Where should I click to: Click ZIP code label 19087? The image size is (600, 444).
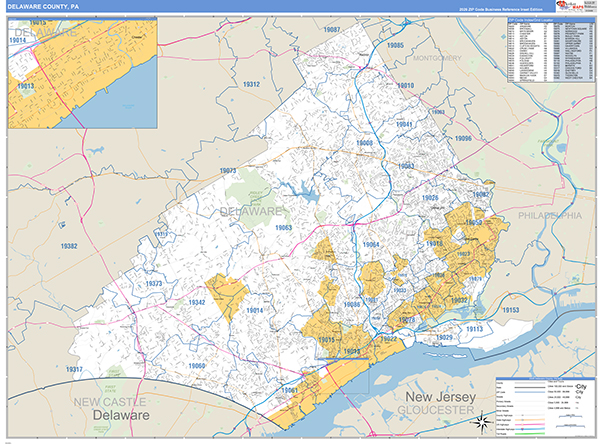click(x=331, y=29)
